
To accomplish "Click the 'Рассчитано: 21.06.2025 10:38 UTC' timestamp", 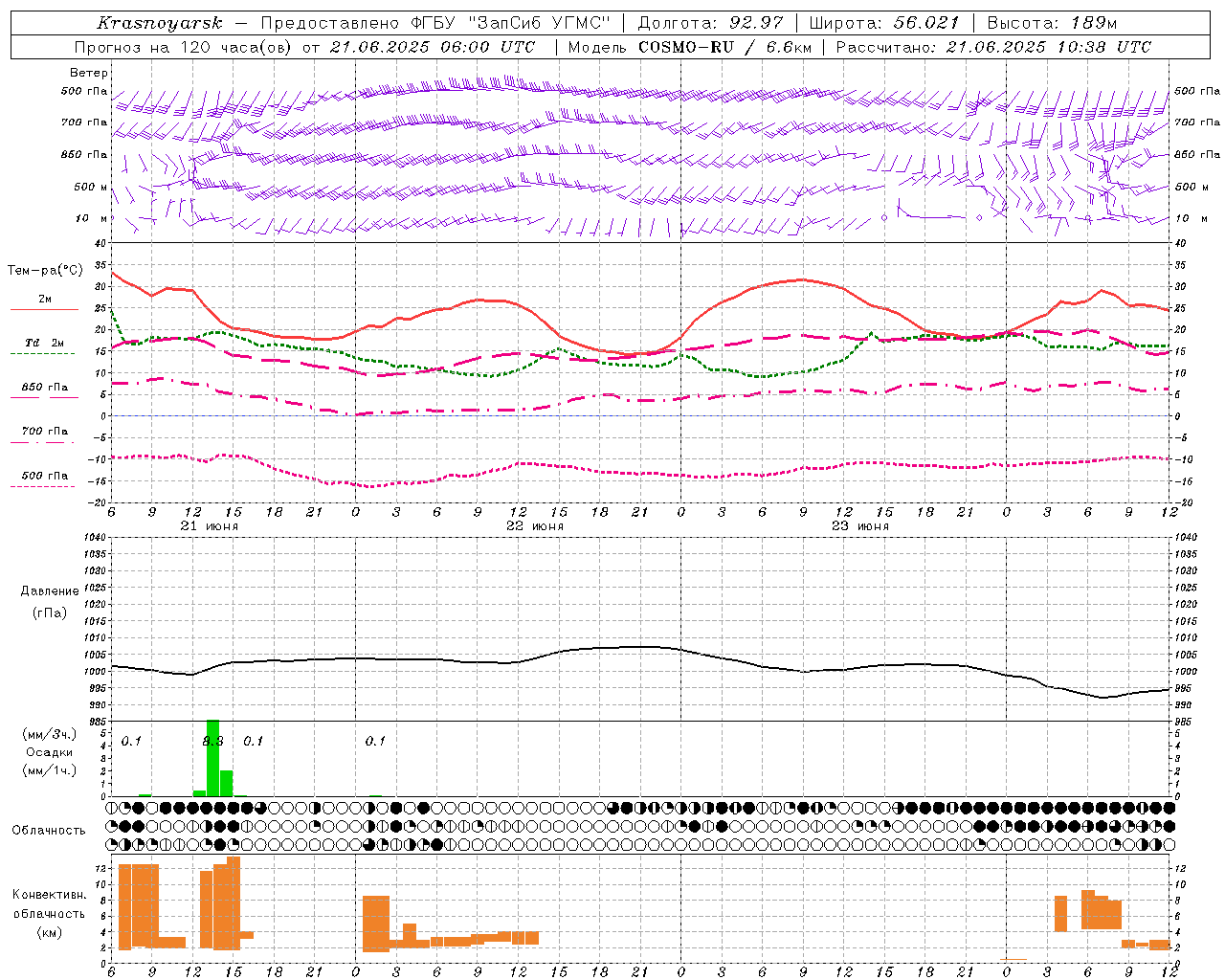I will point(993,47).
